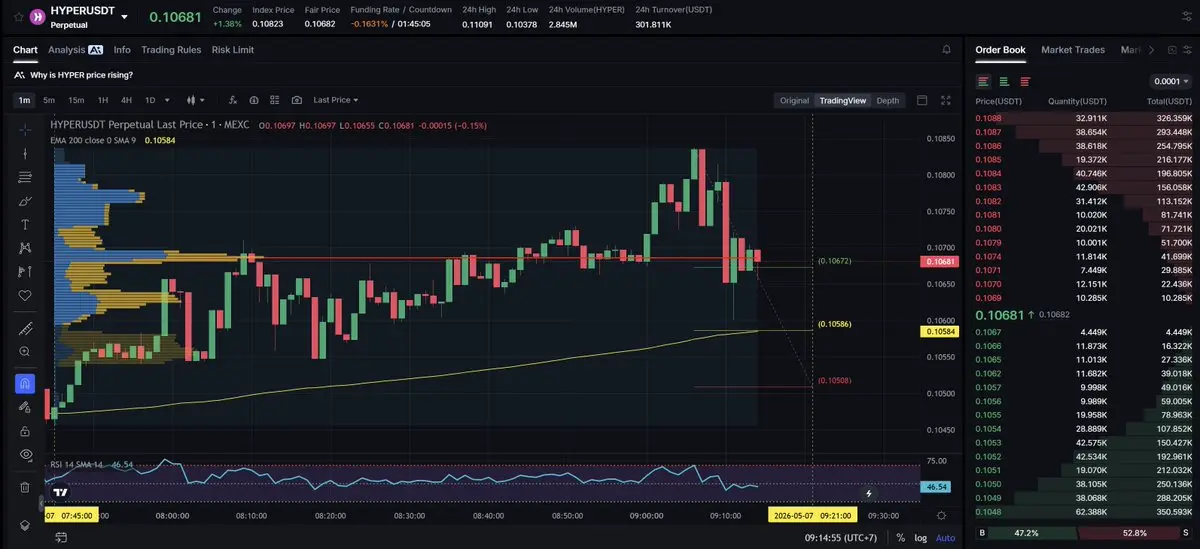Click ask price 0.1088 in order book
The height and width of the screenshot is (549, 1200).
click(x=989, y=117)
